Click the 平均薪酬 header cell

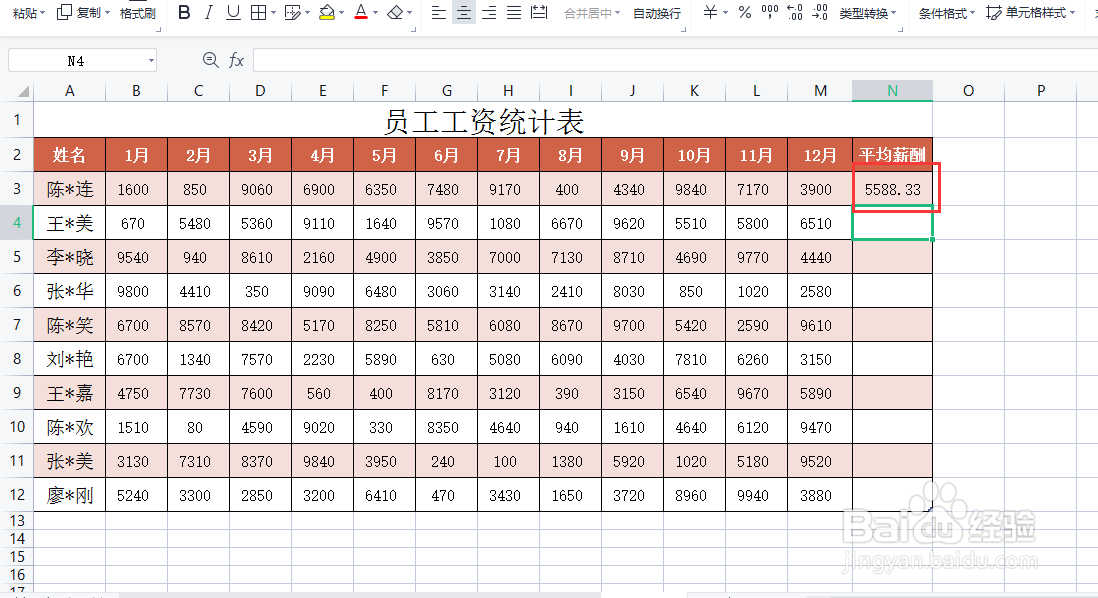(892, 155)
